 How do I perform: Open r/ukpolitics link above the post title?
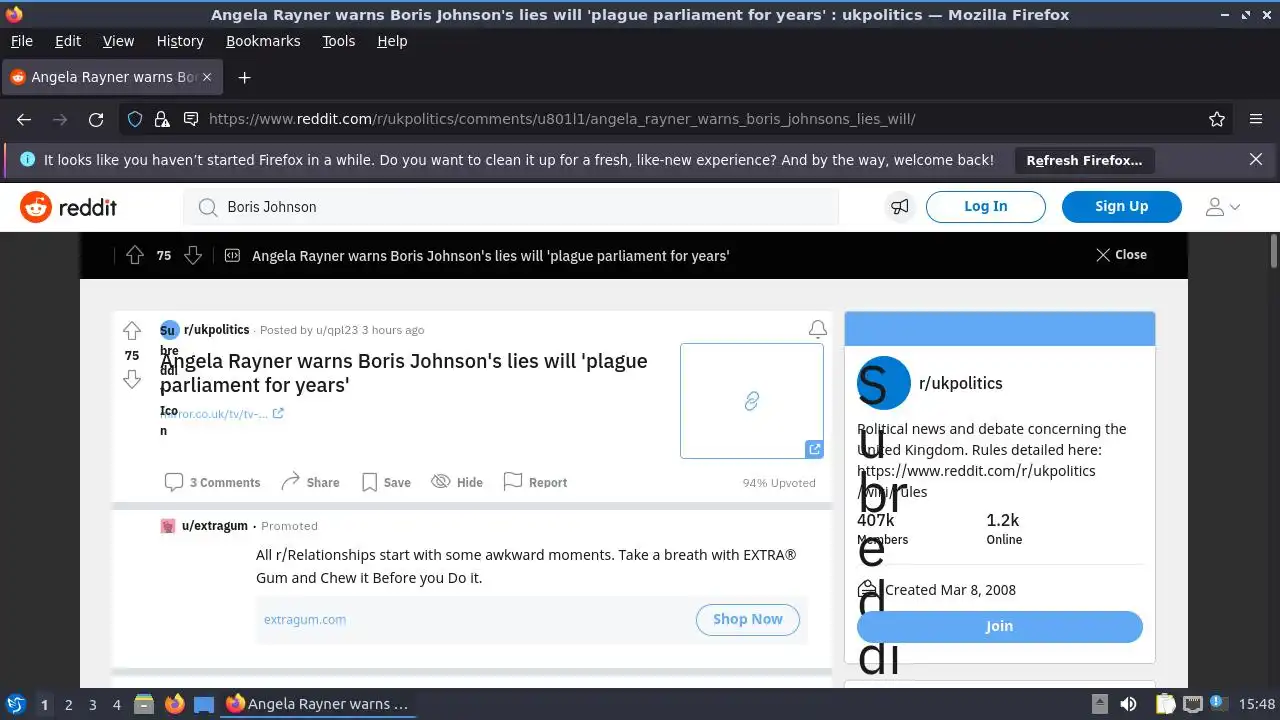216,329
